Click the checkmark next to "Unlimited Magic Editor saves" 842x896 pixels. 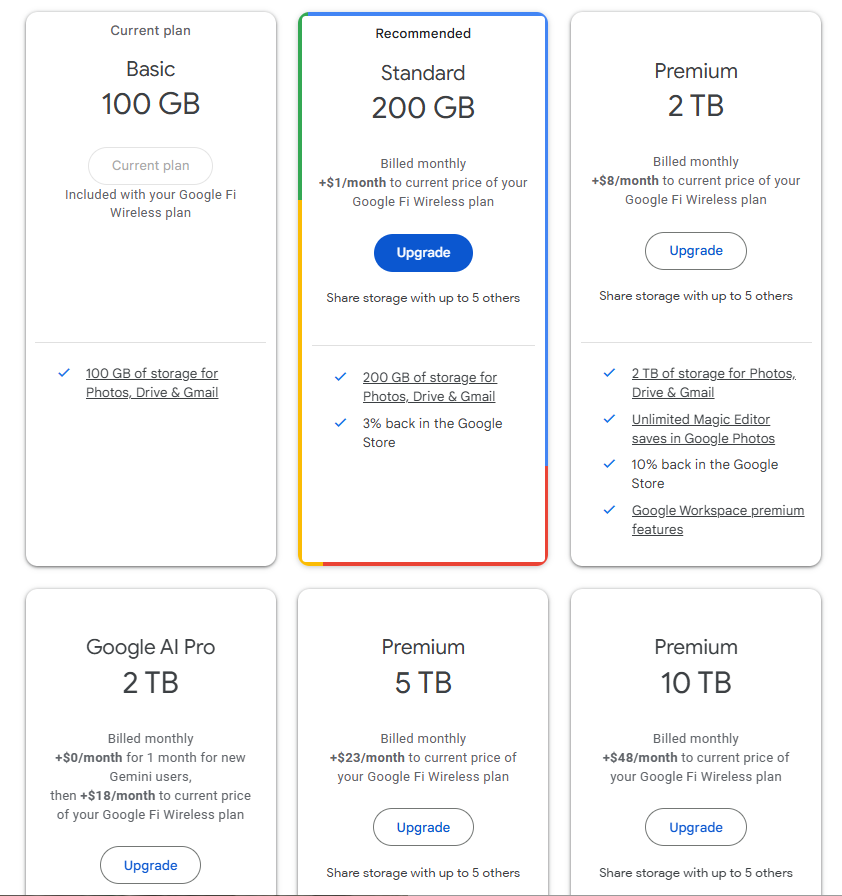tap(609, 419)
